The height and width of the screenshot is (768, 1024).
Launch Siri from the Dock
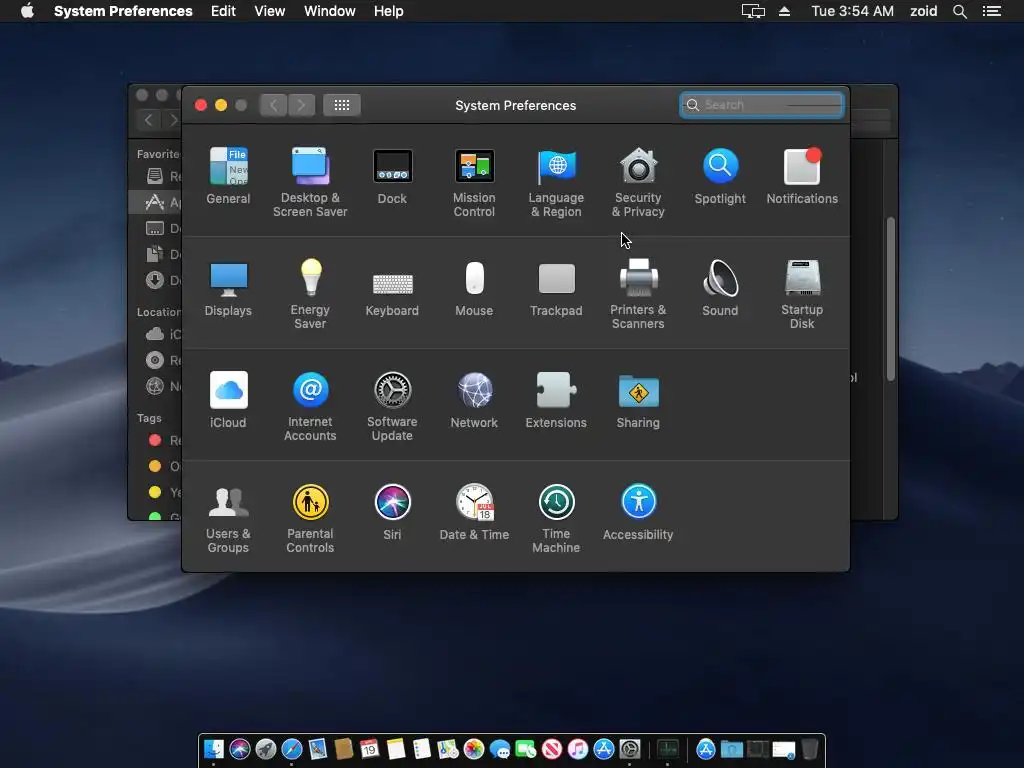click(240, 749)
